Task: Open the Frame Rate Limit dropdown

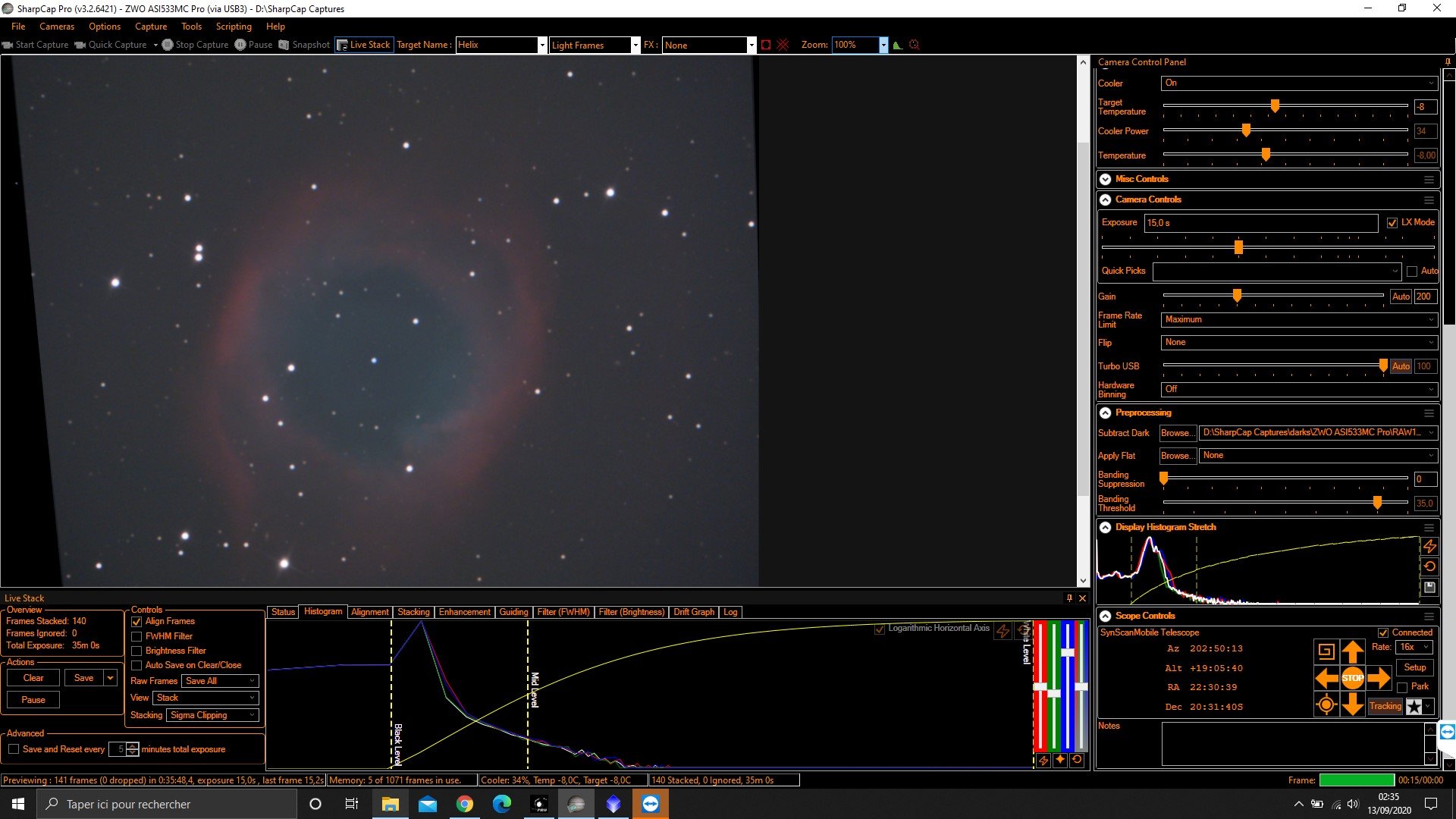Action: click(x=1299, y=319)
